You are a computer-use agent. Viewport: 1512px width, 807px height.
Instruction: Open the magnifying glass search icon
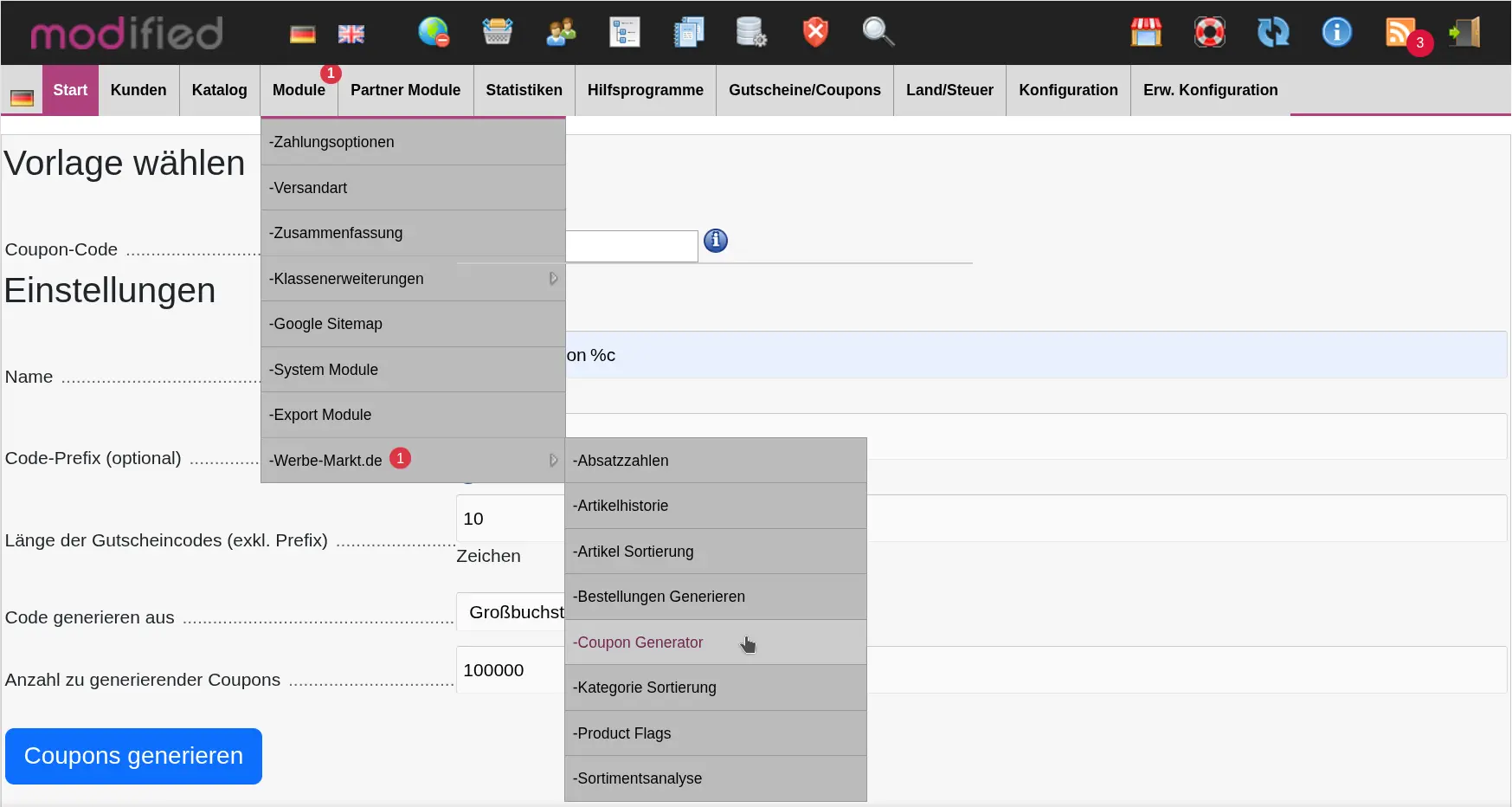click(878, 32)
